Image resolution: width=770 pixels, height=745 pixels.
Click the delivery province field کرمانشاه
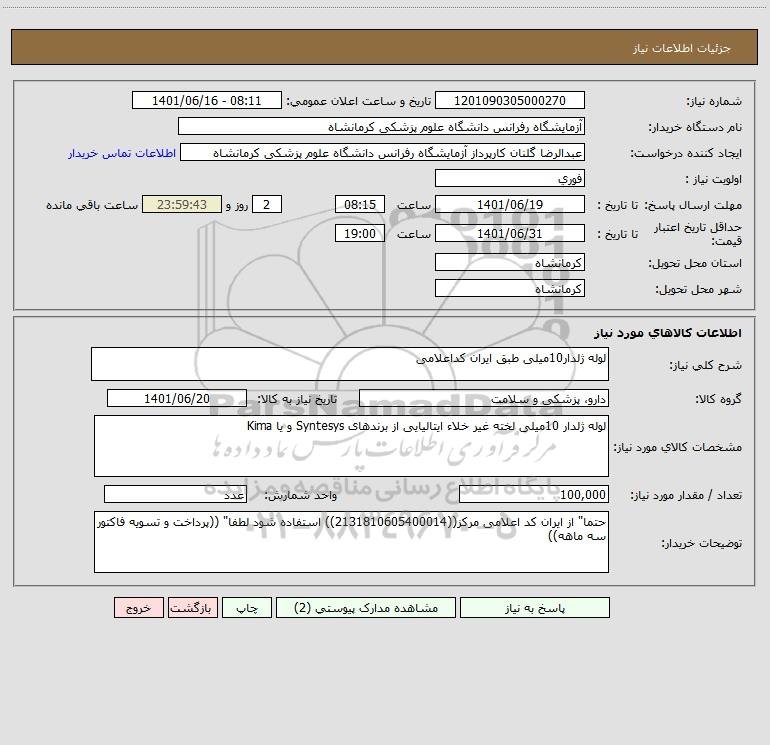point(510,262)
